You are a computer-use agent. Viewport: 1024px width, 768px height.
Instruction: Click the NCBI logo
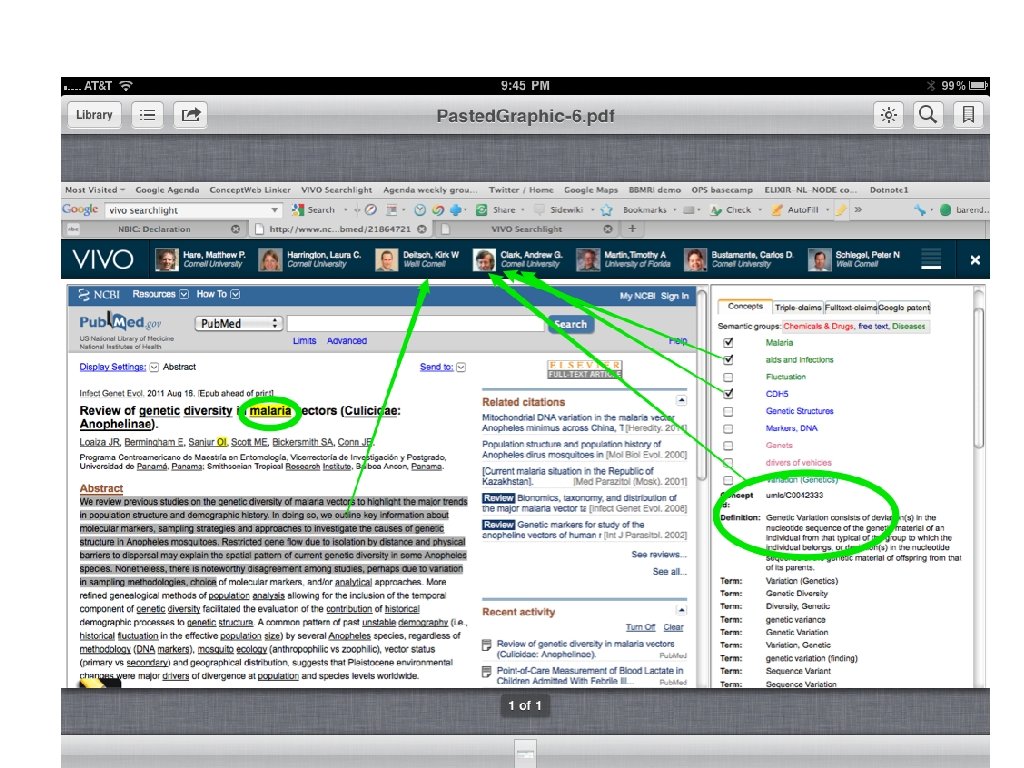(99, 295)
